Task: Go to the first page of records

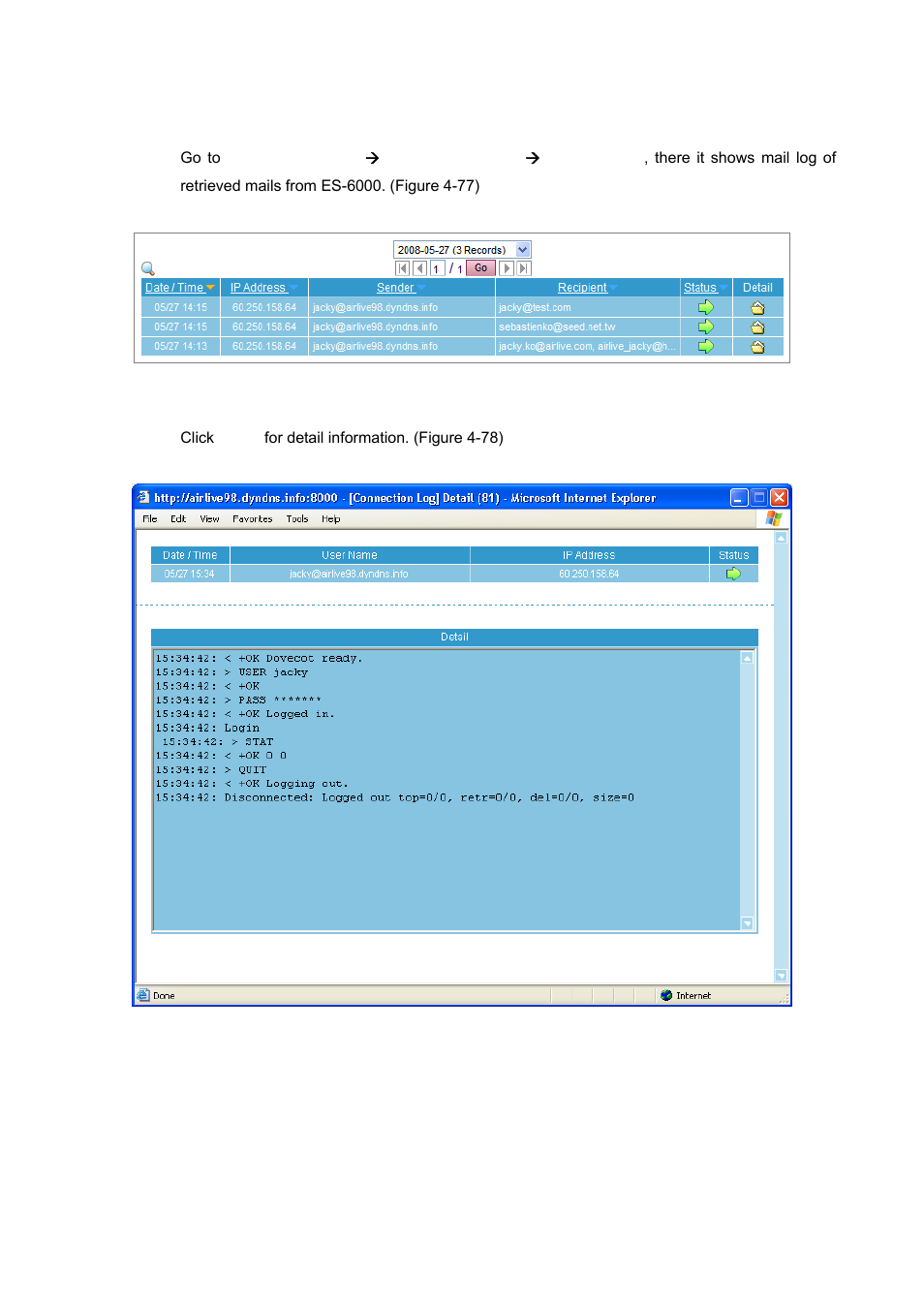Action: (402, 268)
